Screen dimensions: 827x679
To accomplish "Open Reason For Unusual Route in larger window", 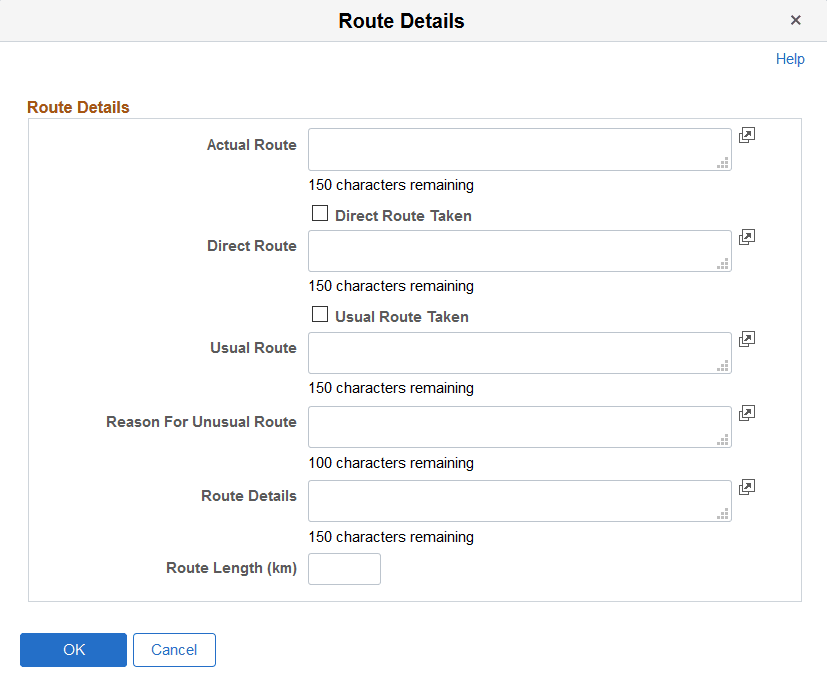I will pos(746,413).
